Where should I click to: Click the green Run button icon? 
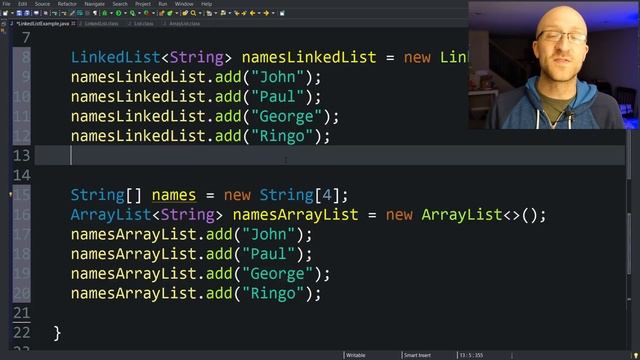point(118,13)
